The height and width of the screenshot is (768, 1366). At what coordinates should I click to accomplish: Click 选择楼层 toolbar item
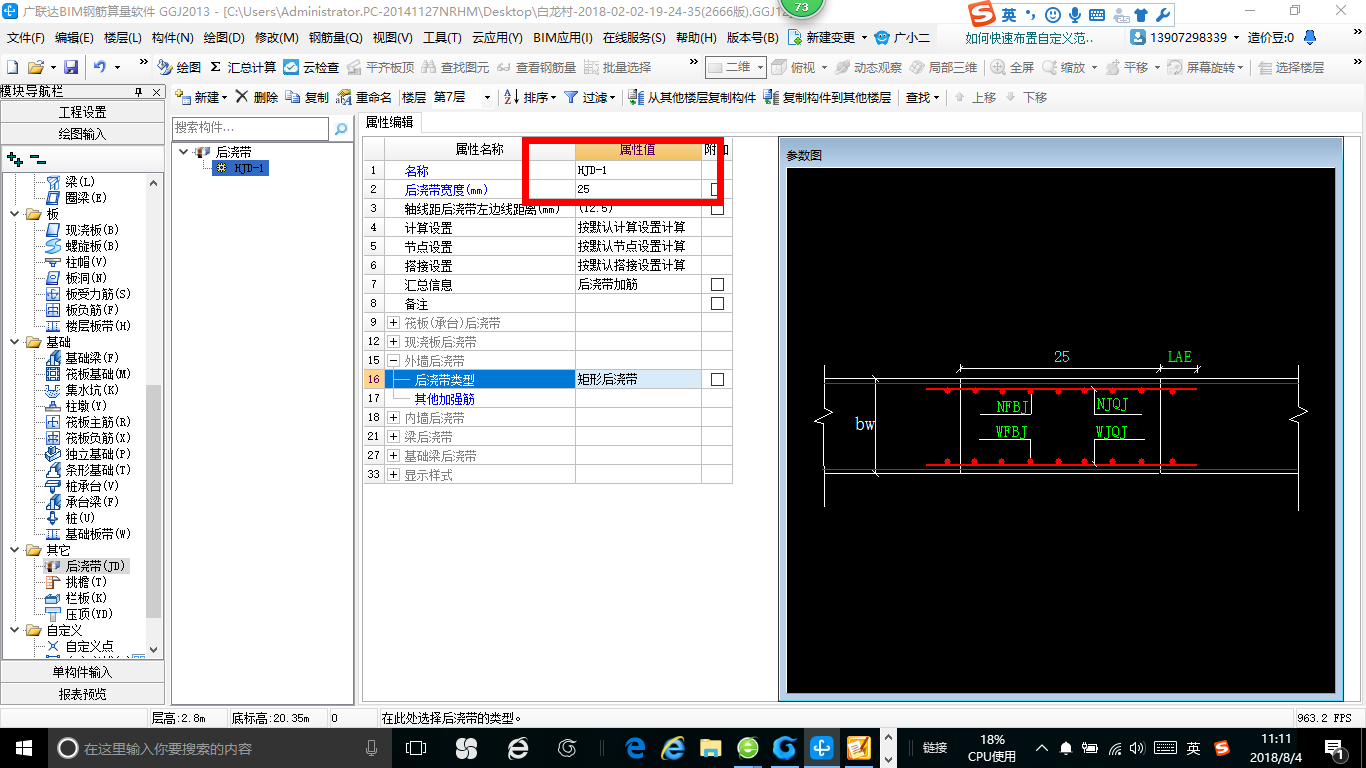[x=1291, y=67]
